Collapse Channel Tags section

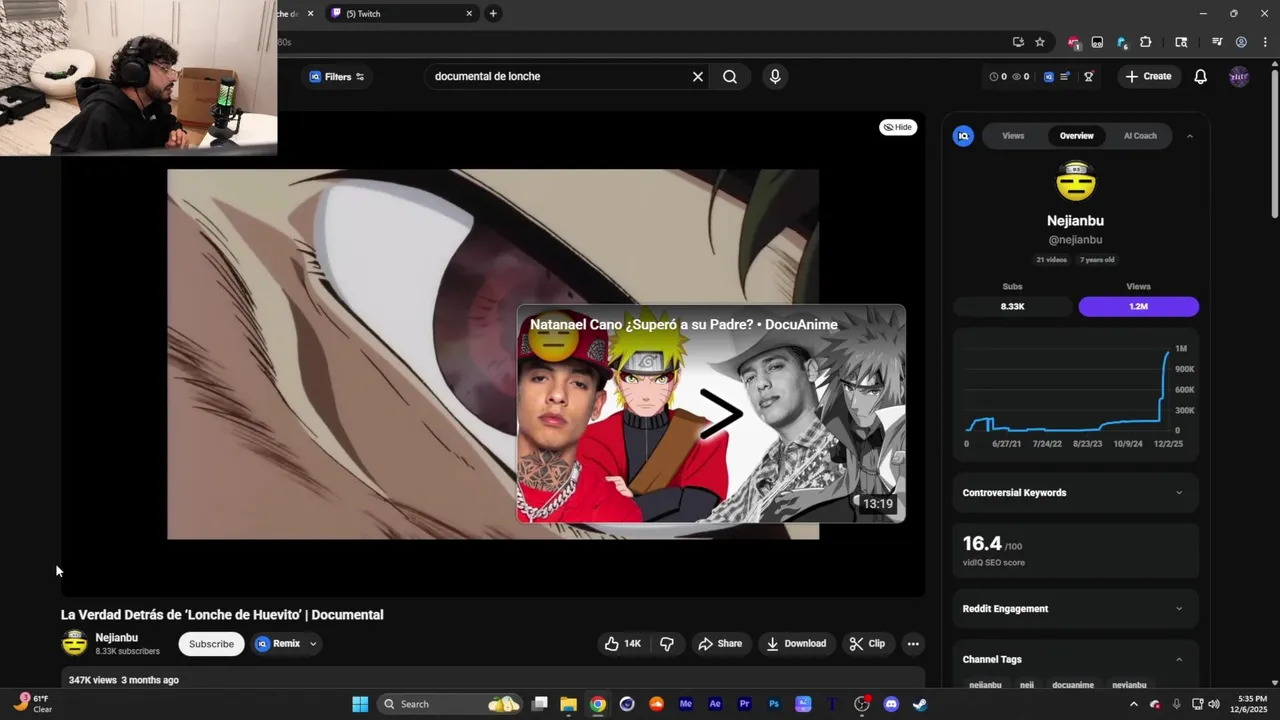click(x=1179, y=660)
